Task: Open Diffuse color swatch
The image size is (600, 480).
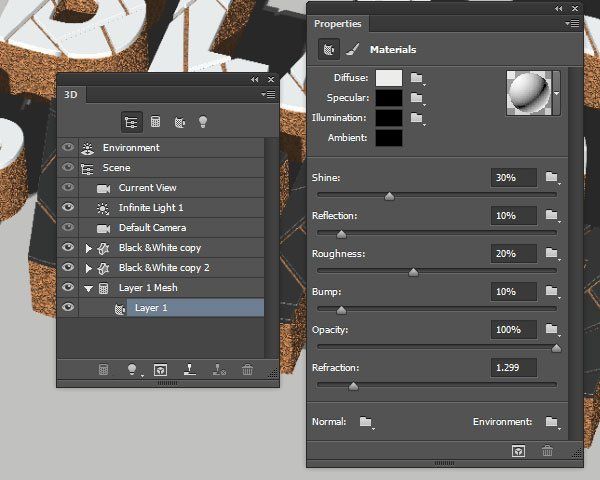Action: coord(389,78)
